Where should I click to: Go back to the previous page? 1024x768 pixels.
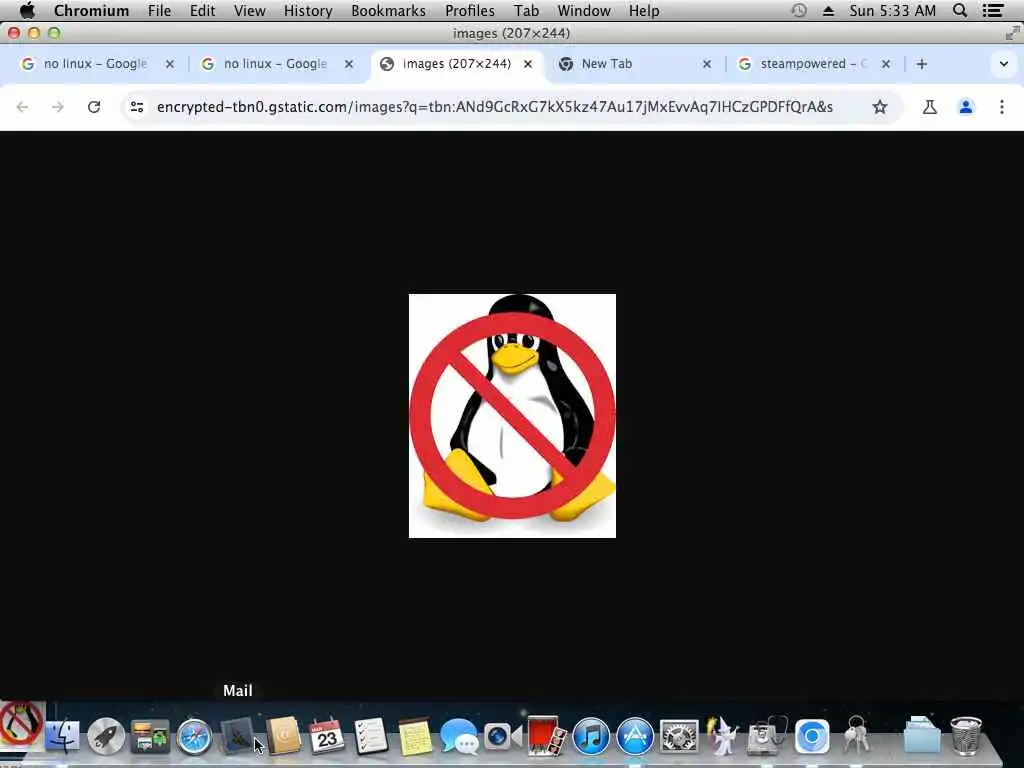point(22,107)
